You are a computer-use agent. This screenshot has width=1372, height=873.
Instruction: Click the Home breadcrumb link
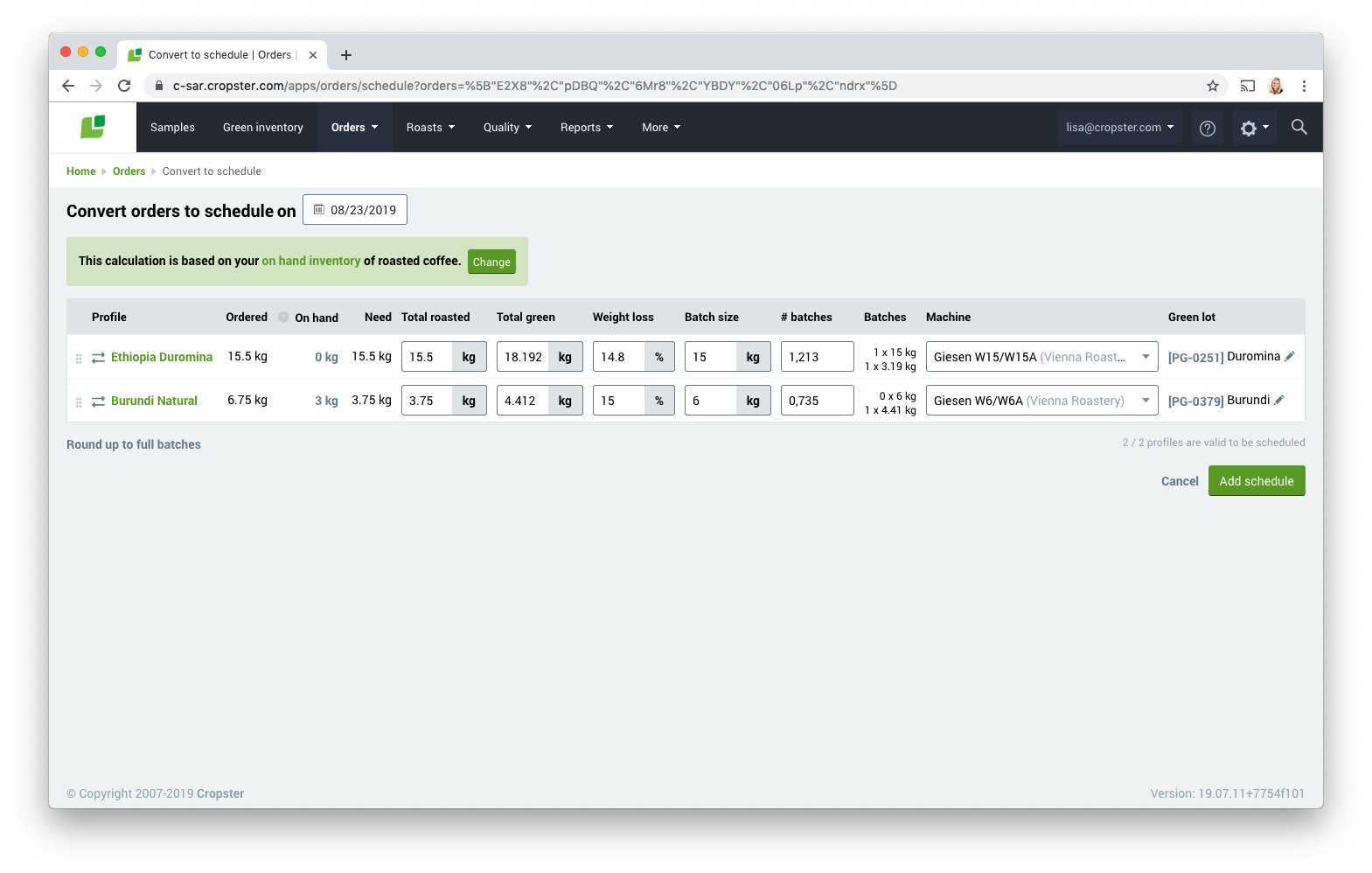click(x=81, y=171)
